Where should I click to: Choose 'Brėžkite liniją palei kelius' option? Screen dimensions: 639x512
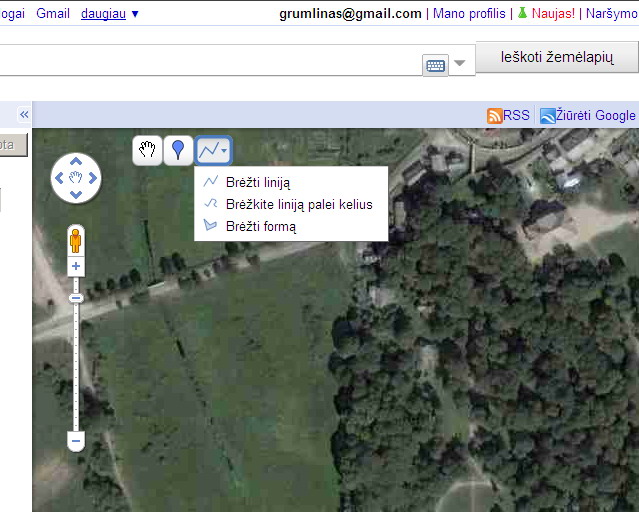click(298, 204)
